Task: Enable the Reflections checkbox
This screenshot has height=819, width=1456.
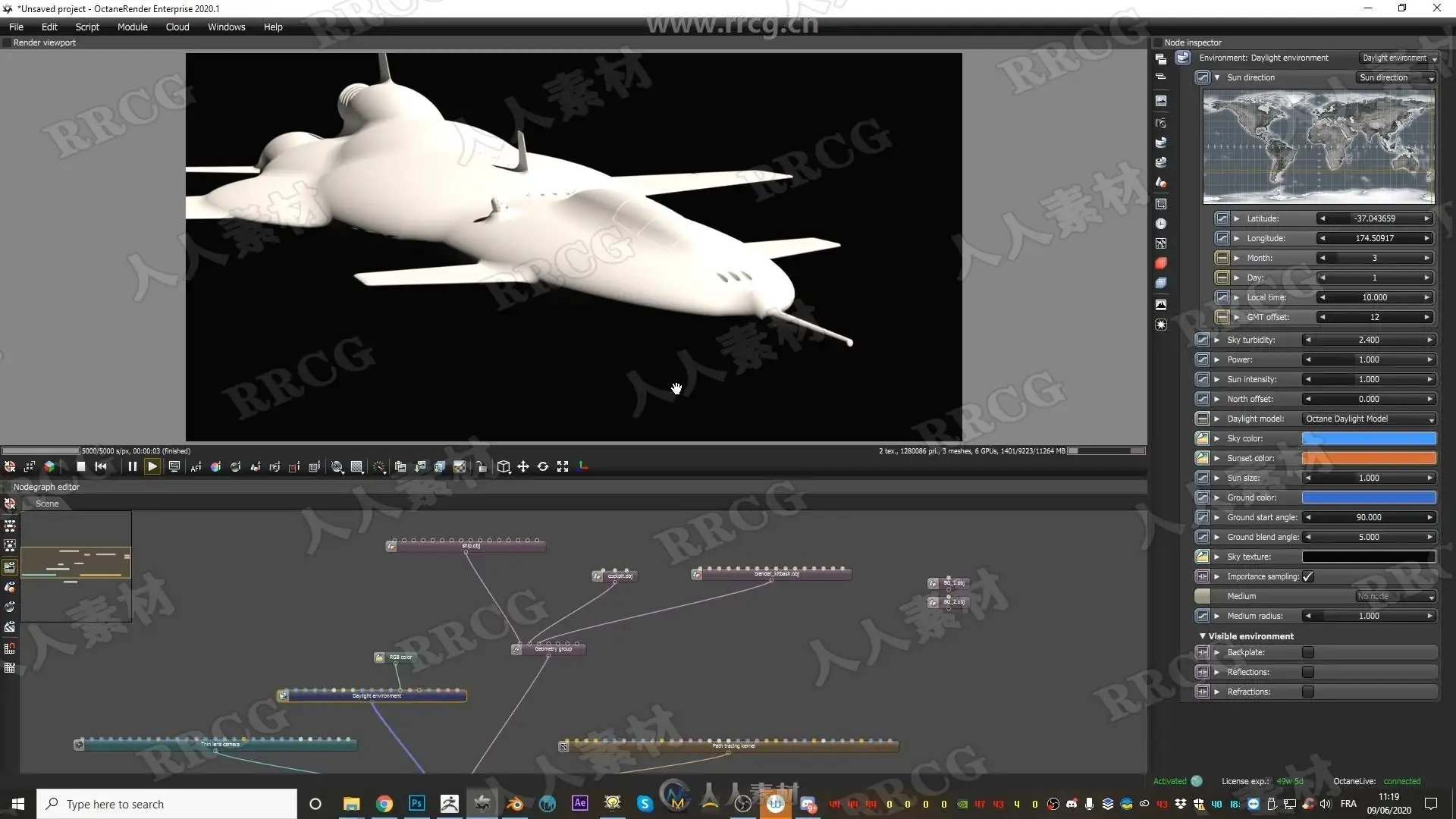Action: click(x=1308, y=672)
